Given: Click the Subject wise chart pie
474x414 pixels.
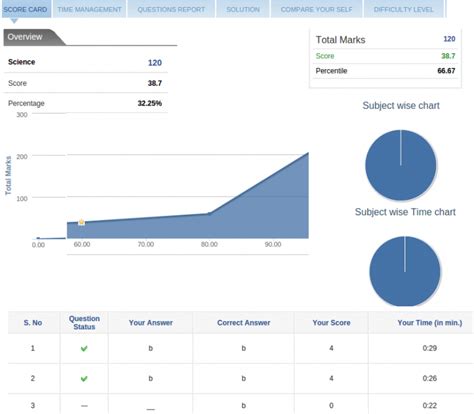Looking at the screenshot, I should (x=401, y=165).
